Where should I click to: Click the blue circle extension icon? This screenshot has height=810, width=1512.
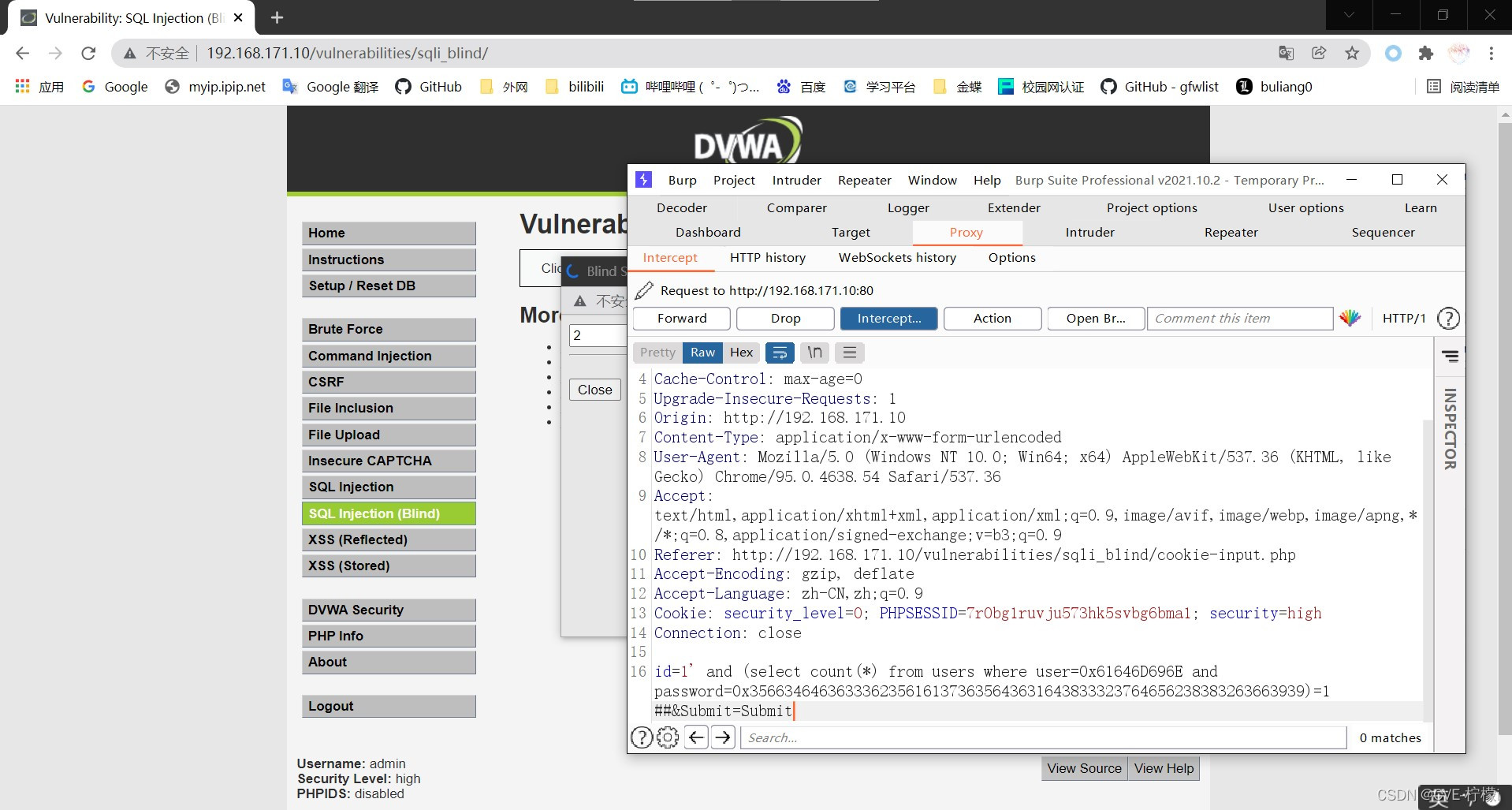1393,53
